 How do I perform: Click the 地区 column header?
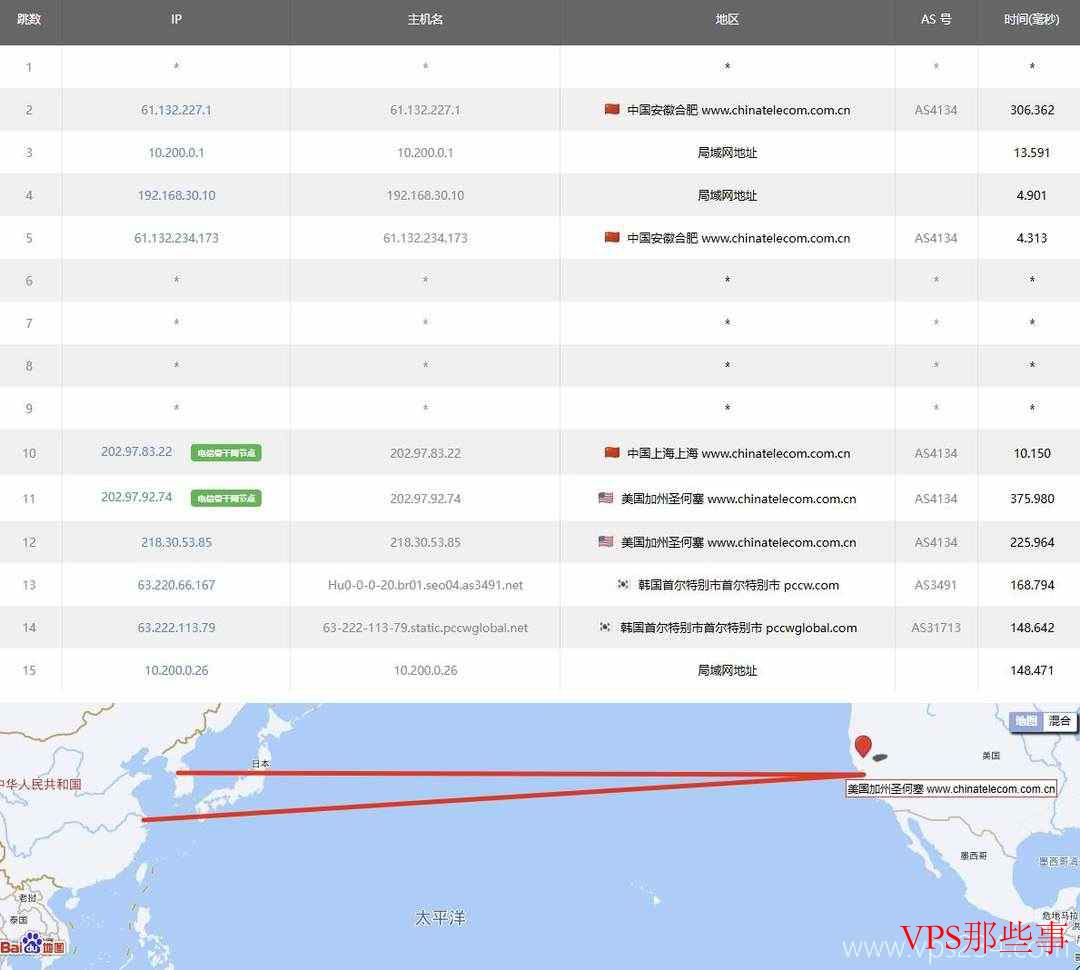click(x=727, y=19)
